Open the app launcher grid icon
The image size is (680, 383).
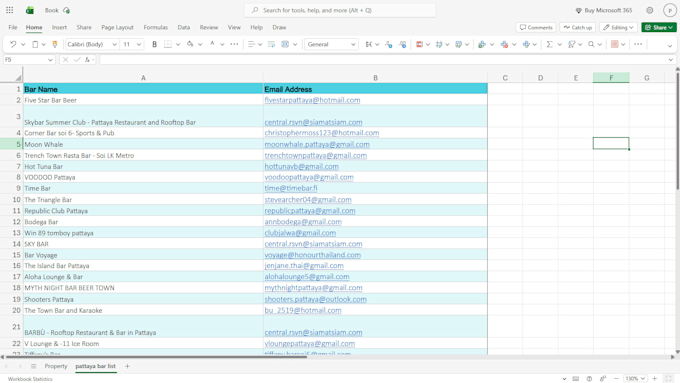(10, 10)
